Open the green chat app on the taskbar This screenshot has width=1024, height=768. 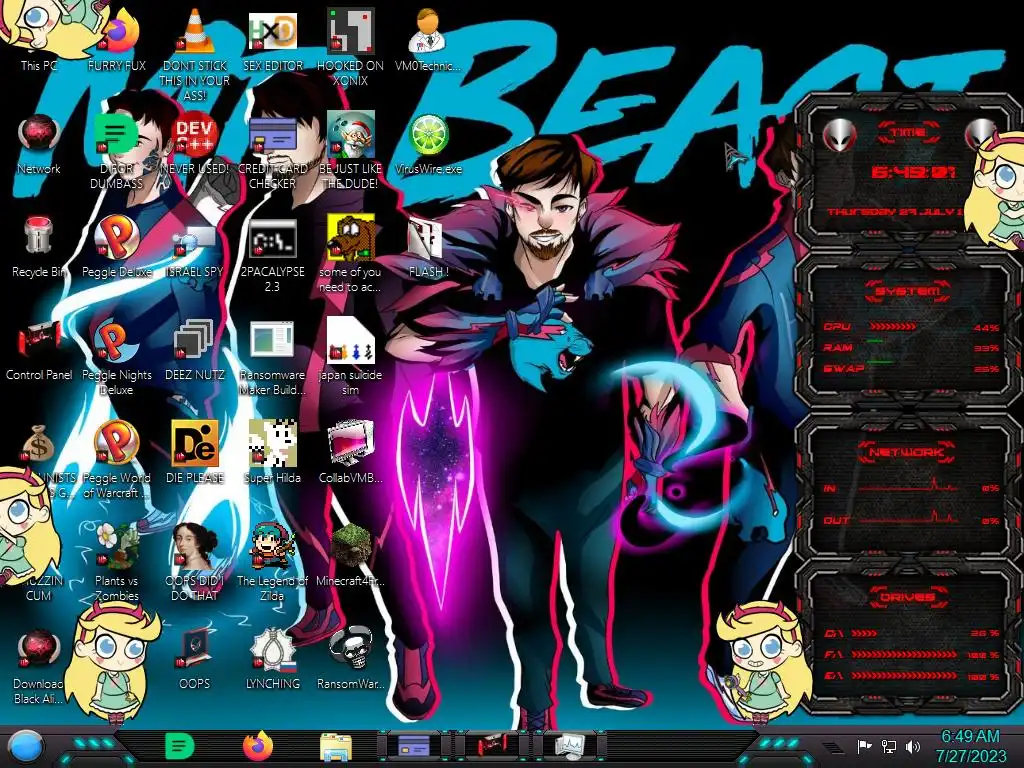(x=180, y=746)
